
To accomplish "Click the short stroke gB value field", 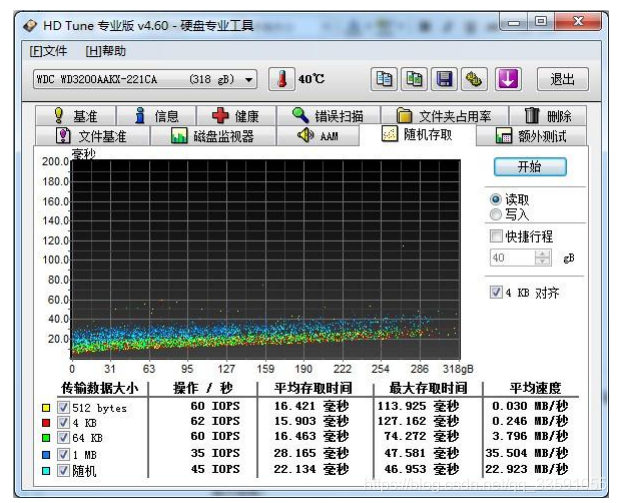I will pos(512,258).
